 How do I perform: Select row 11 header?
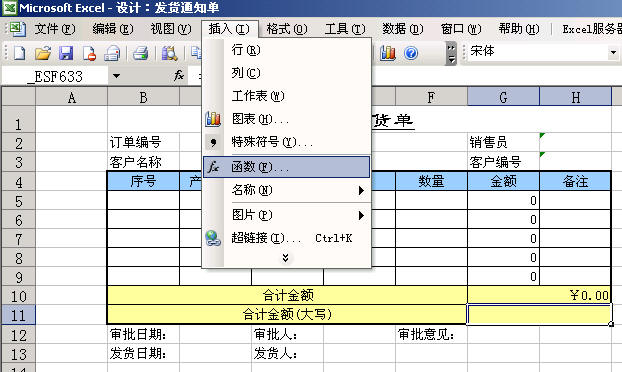(18, 315)
